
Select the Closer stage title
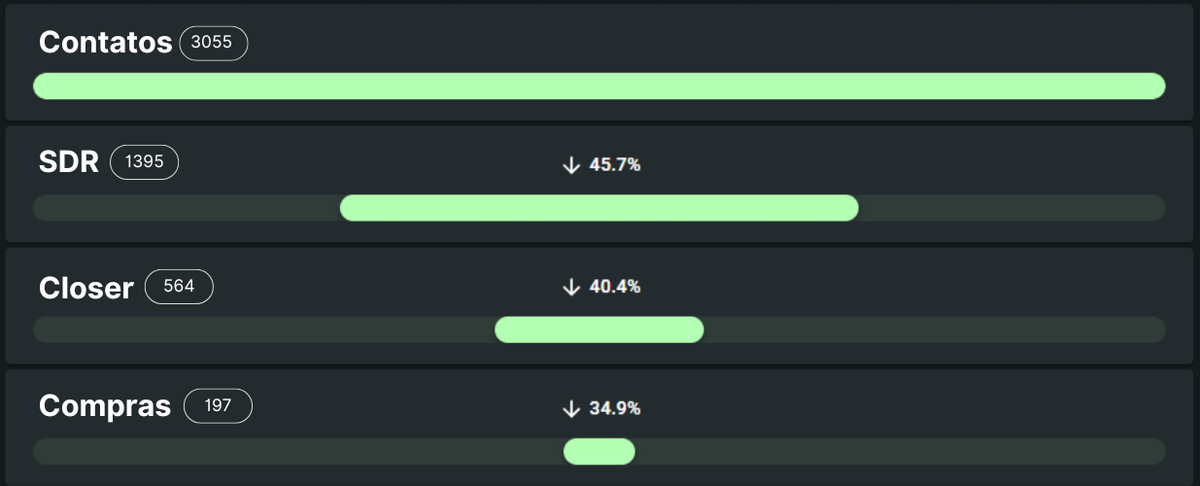point(86,288)
